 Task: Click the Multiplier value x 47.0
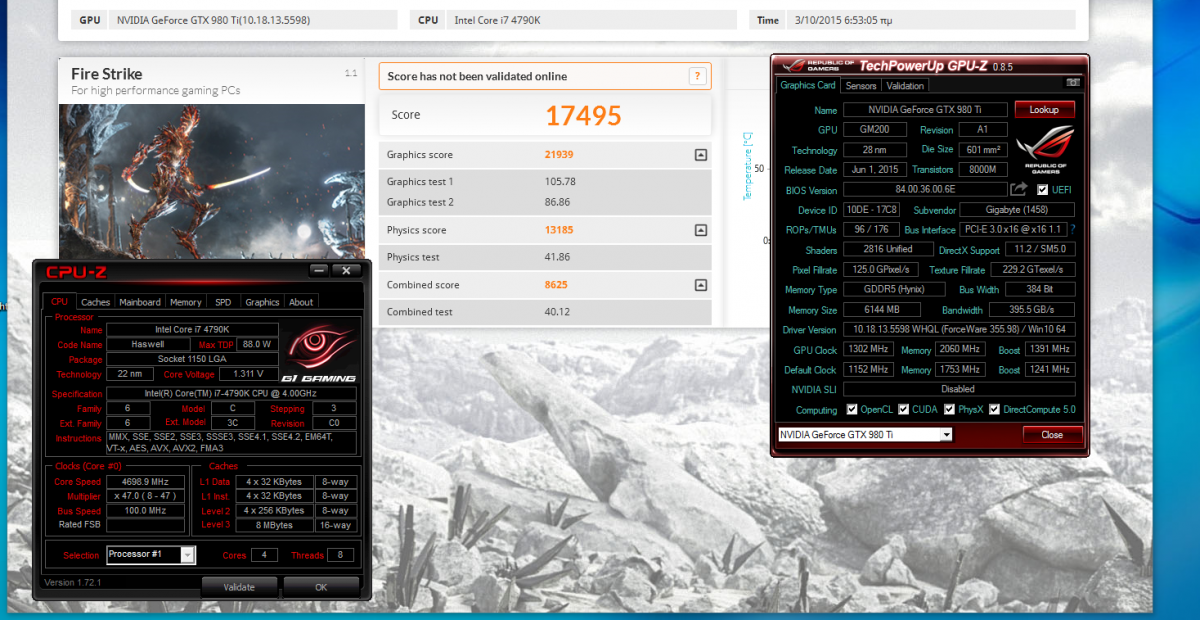coord(146,496)
